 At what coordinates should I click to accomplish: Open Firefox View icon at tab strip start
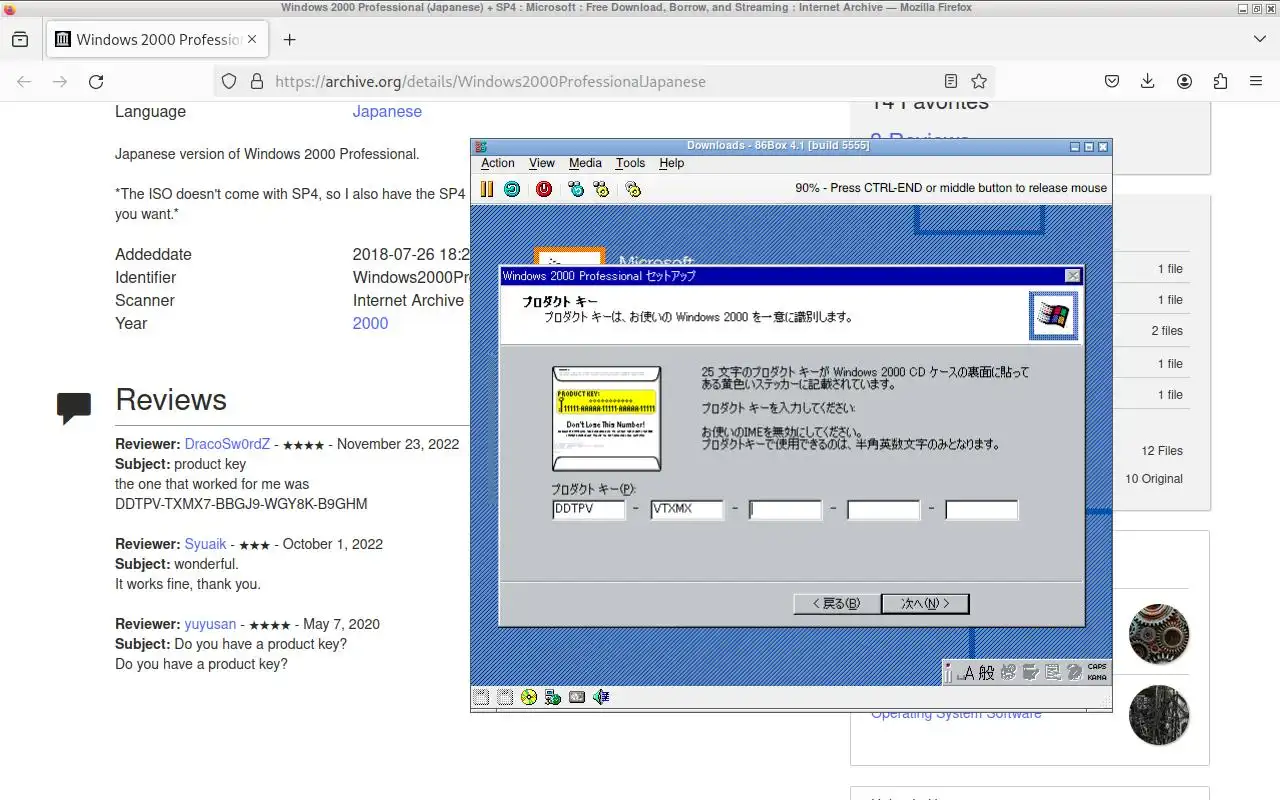(20, 40)
